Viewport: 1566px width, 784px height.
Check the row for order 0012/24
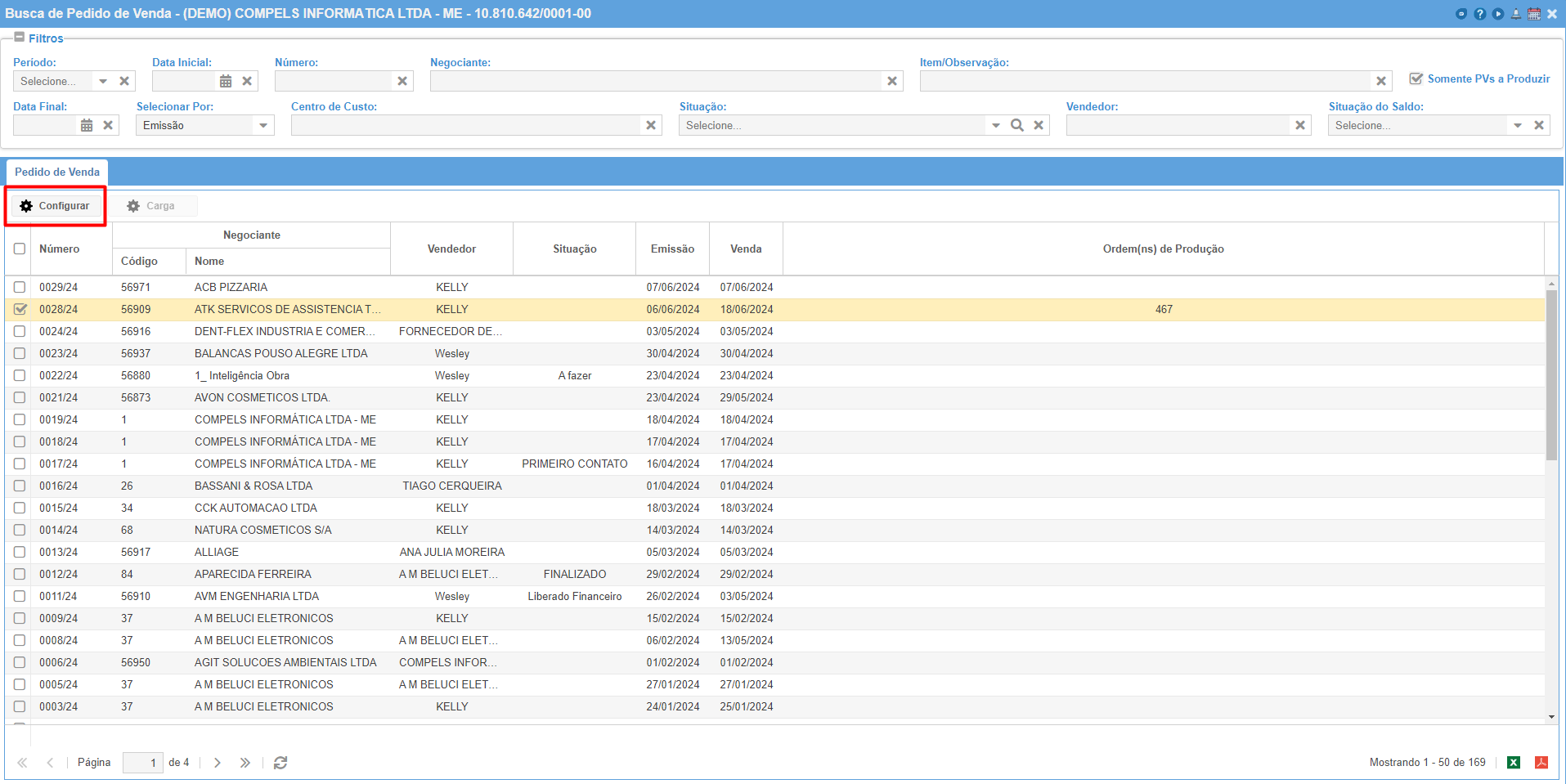tap(20, 574)
